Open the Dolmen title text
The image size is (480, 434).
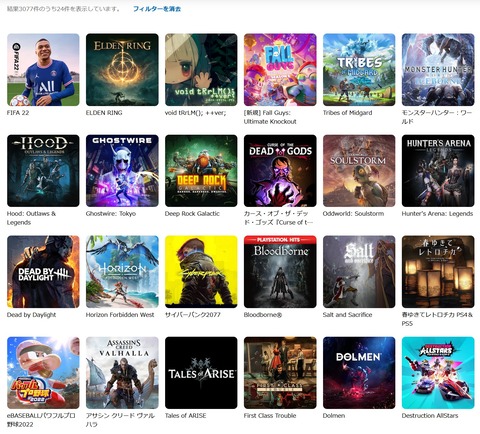[x=334, y=416]
